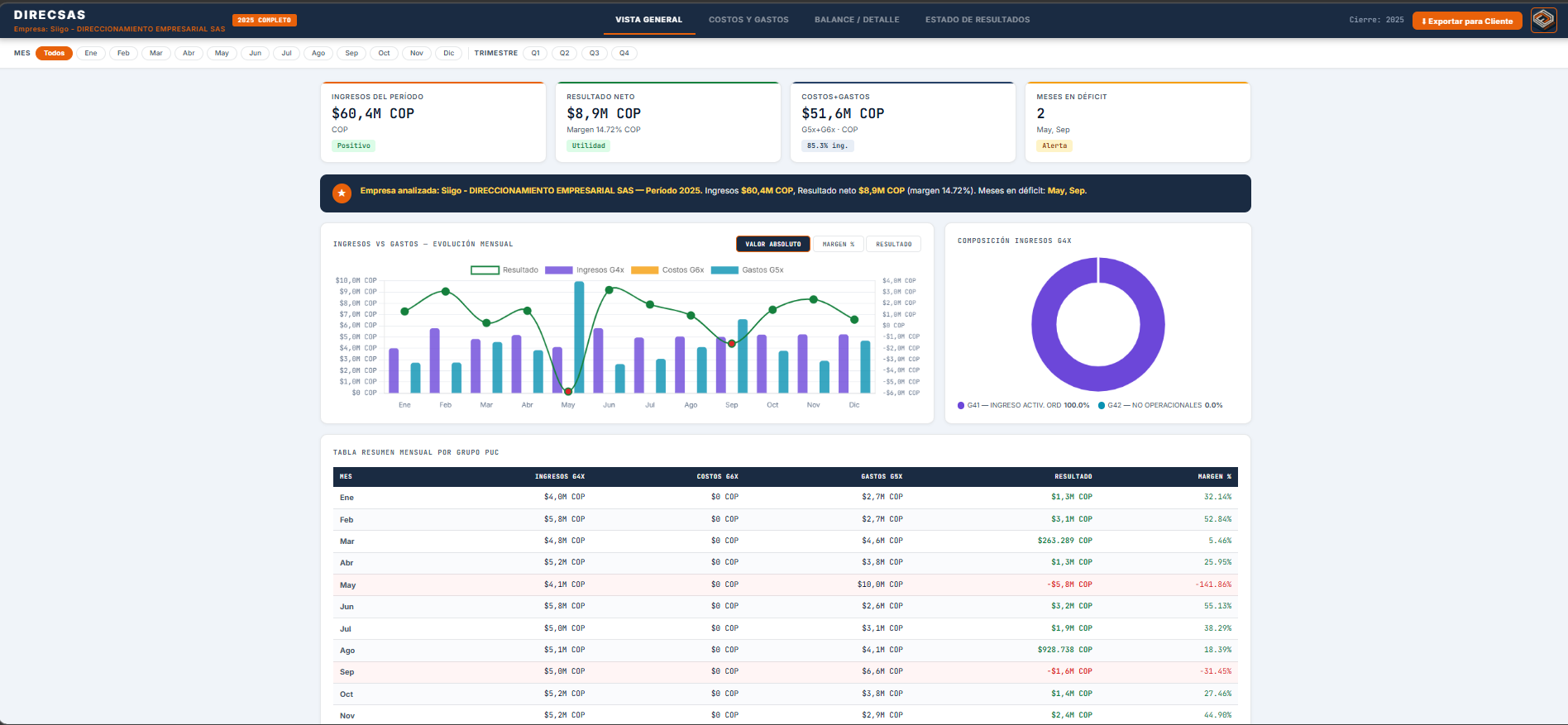1568x725 pixels.
Task: Click the 2025 Completo badge
Action: (x=265, y=20)
